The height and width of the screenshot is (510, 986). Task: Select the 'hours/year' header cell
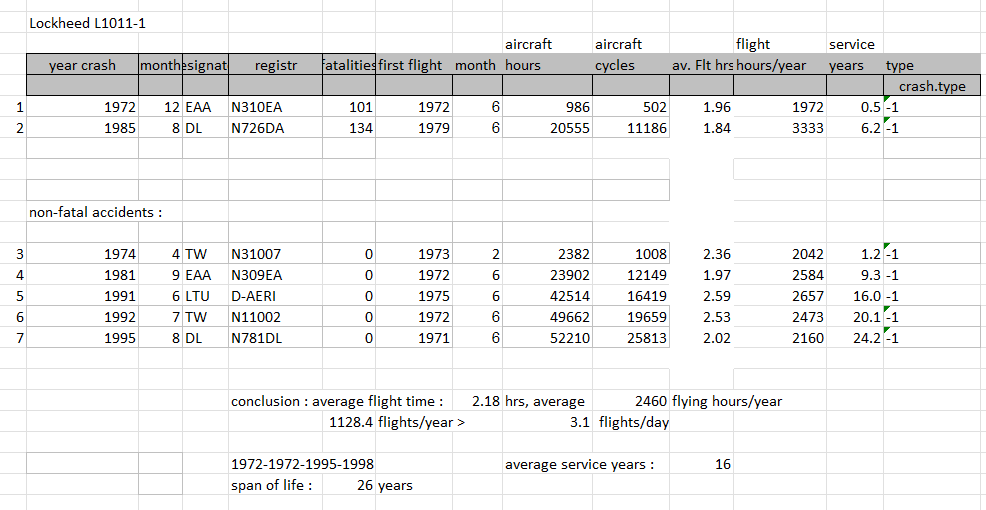(x=780, y=65)
